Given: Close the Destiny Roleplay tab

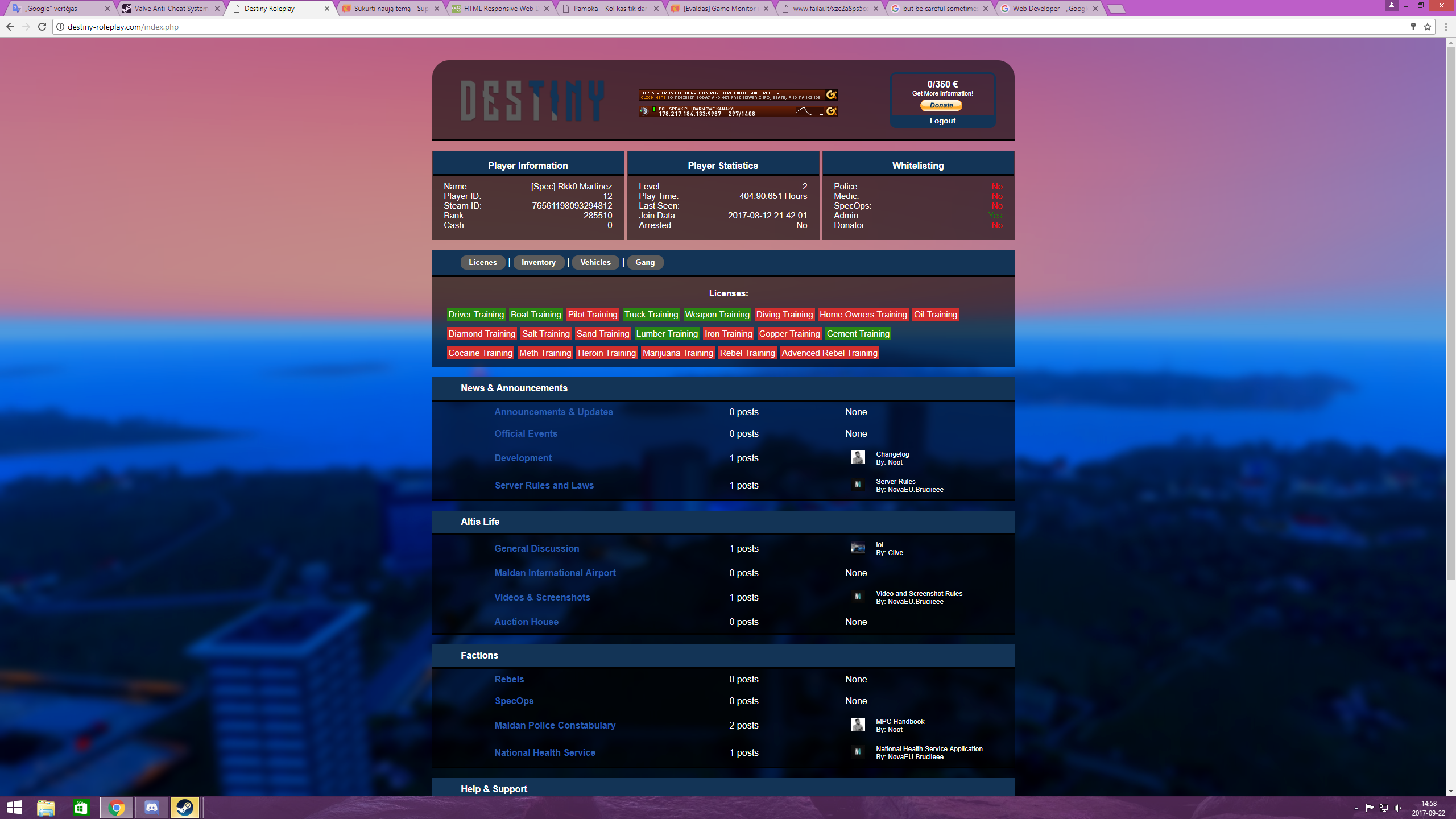Looking at the screenshot, I should pyautogui.click(x=327, y=9).
